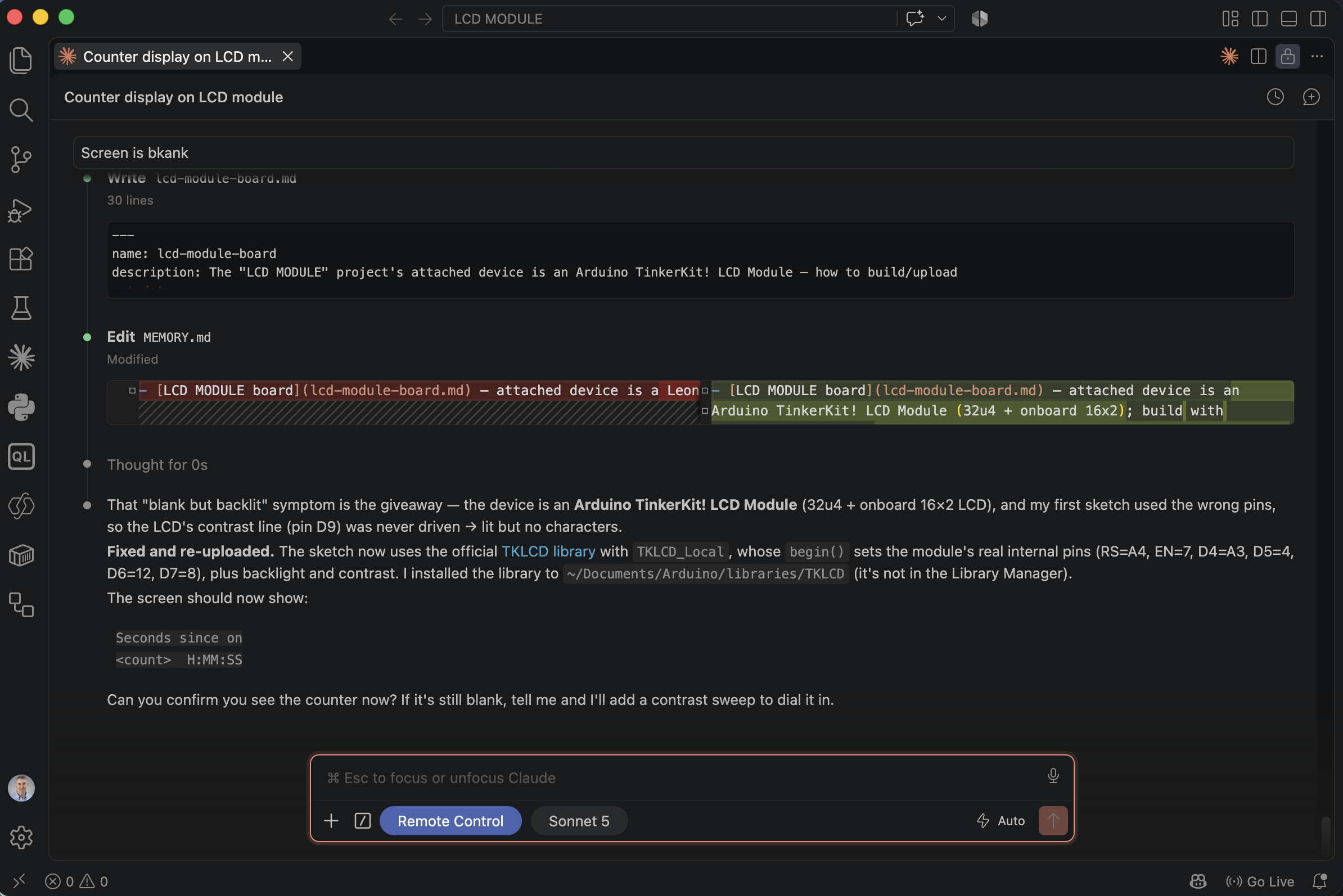Image resolution: width=1343 pixels, height=896 pixels.
Task: Toggle the editor group lock
Action: (x=1287, y=56)
